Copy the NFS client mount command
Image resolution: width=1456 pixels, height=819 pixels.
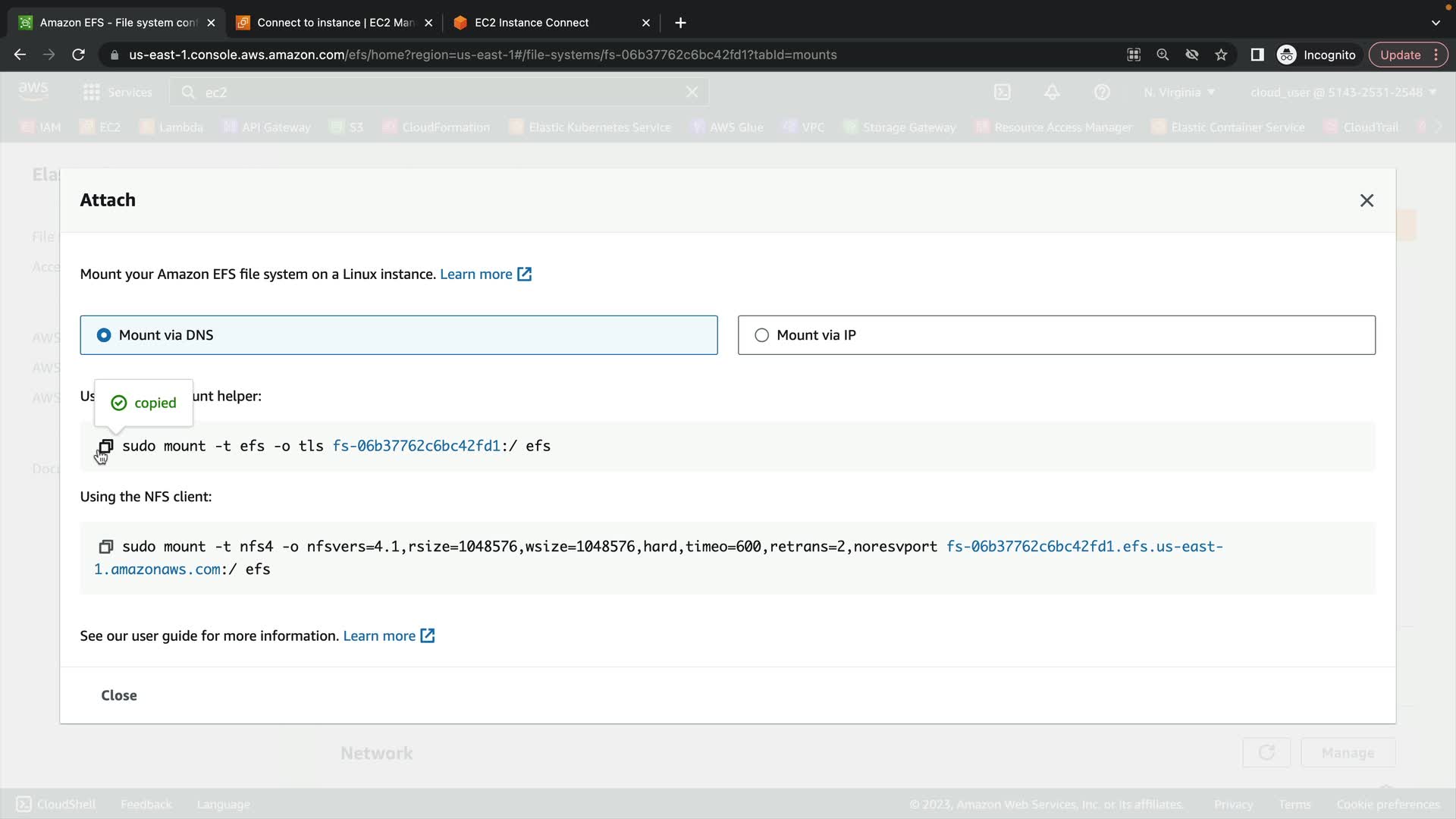[106, 547]
